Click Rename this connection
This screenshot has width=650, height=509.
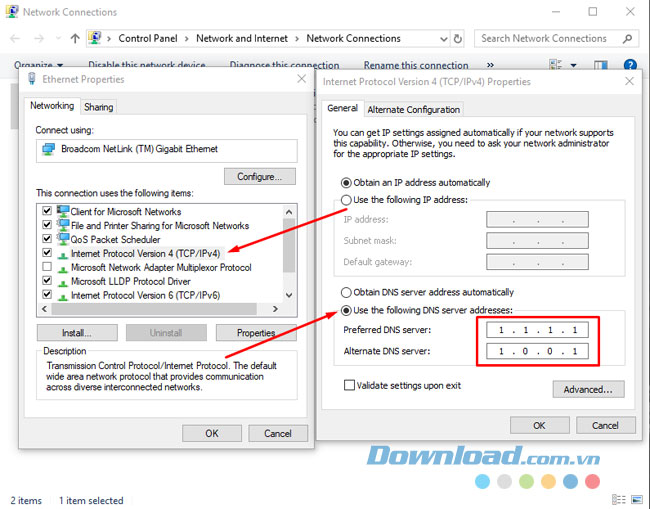(x=416, y=65)
